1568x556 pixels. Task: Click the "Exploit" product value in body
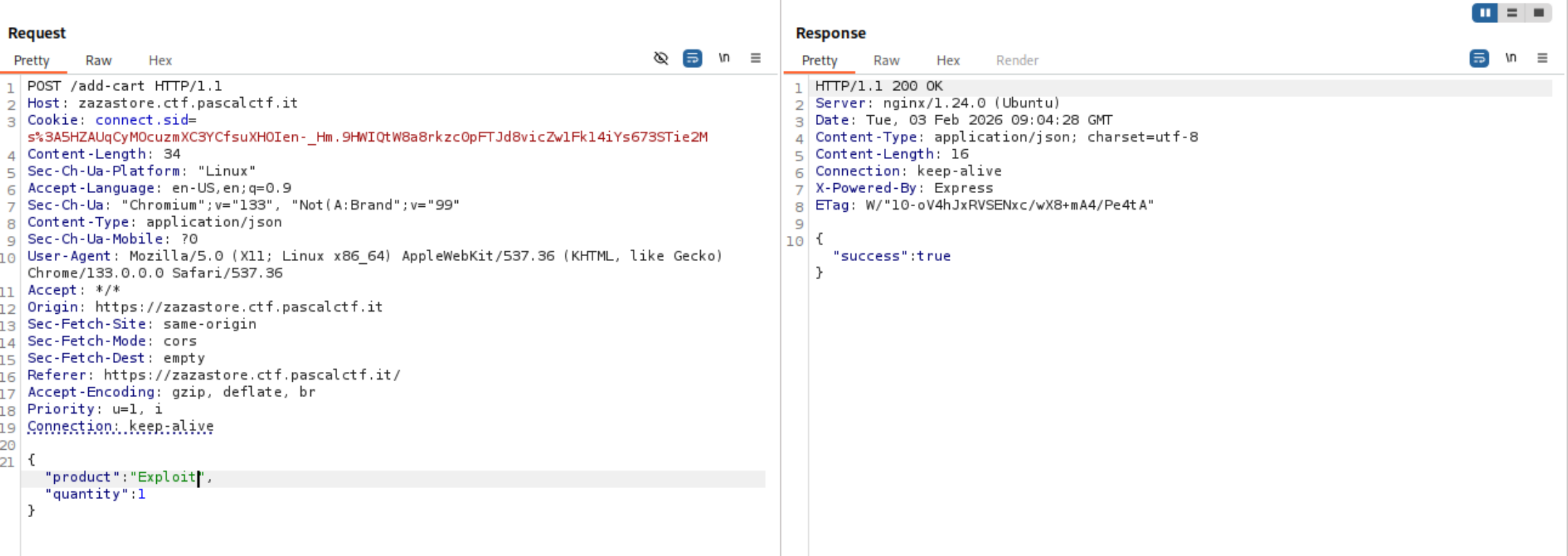[167, 477]
